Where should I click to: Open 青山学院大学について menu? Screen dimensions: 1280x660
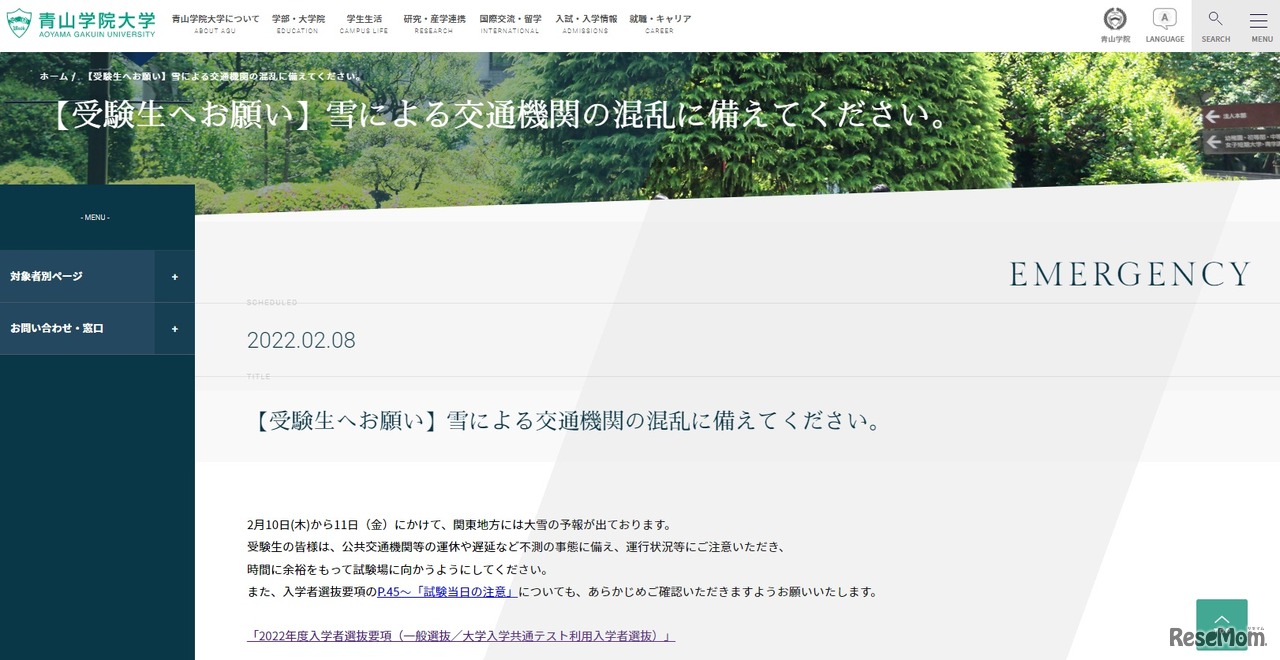coord(215,24)
